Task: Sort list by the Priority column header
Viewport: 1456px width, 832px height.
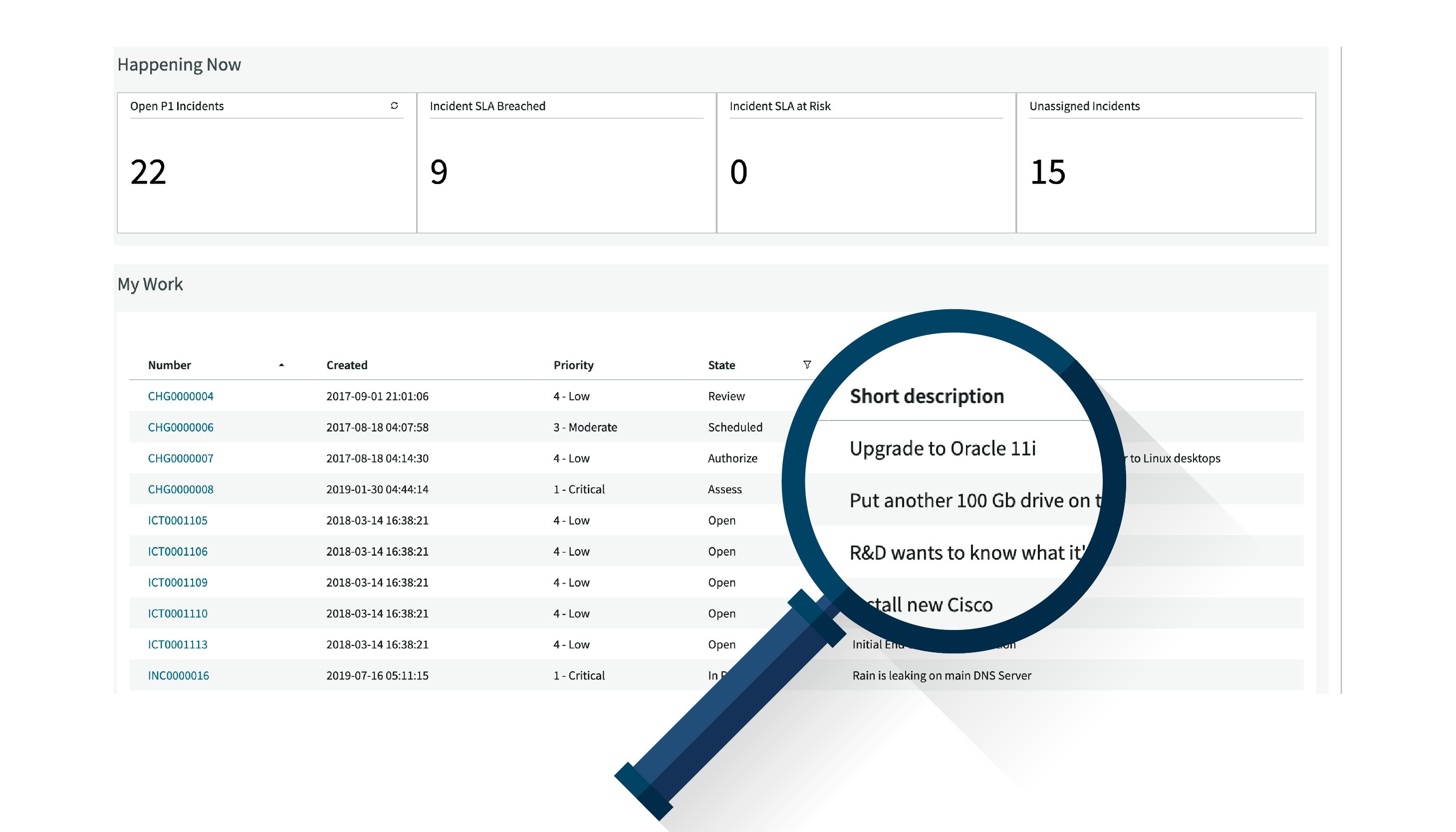Action: click(573, 365)
